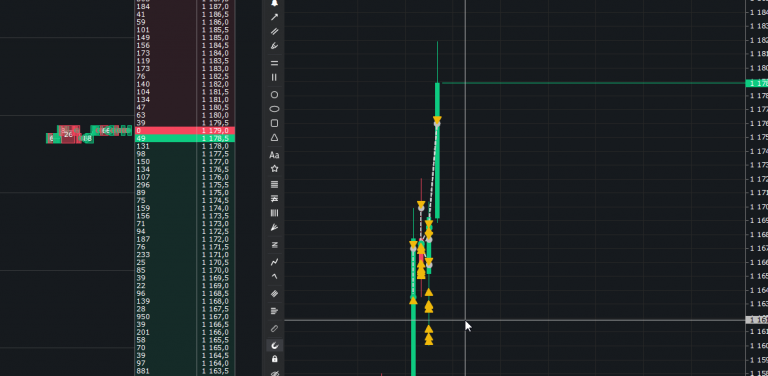The height and width of the screenshot is (376, 768).
Task: Click the green current price label on the price axis
Action: [756, 83]
